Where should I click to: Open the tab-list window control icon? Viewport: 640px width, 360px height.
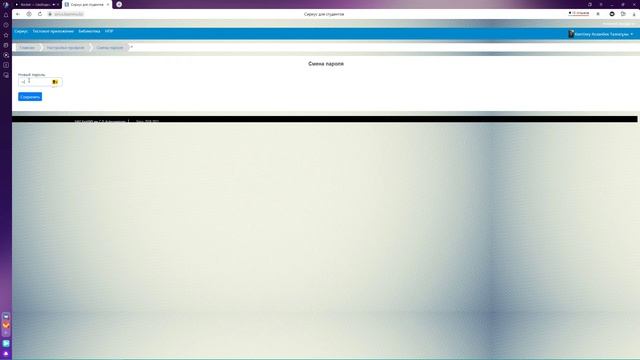590,4
